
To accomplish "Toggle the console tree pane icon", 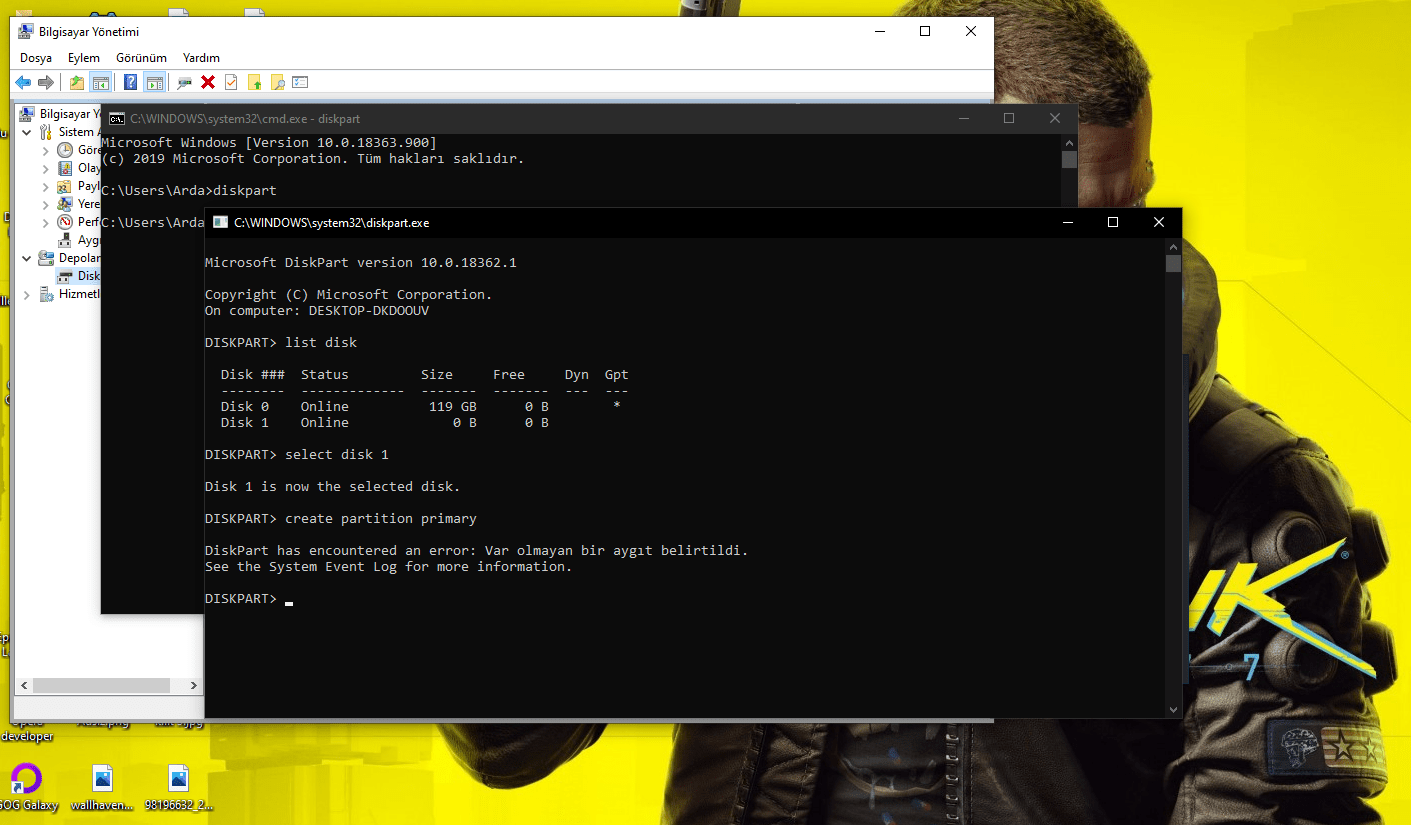I will click(100, 82).
